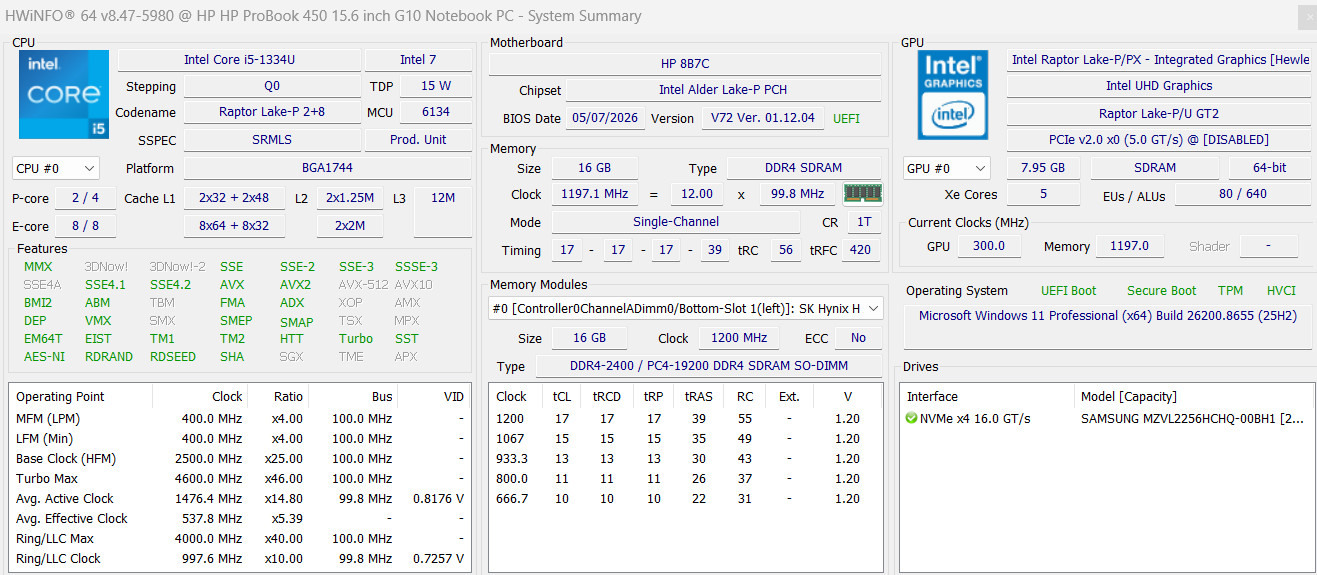Click the Intel 7 process field
The height and width of the screenshot is (575, 1317).
(418, 60)
